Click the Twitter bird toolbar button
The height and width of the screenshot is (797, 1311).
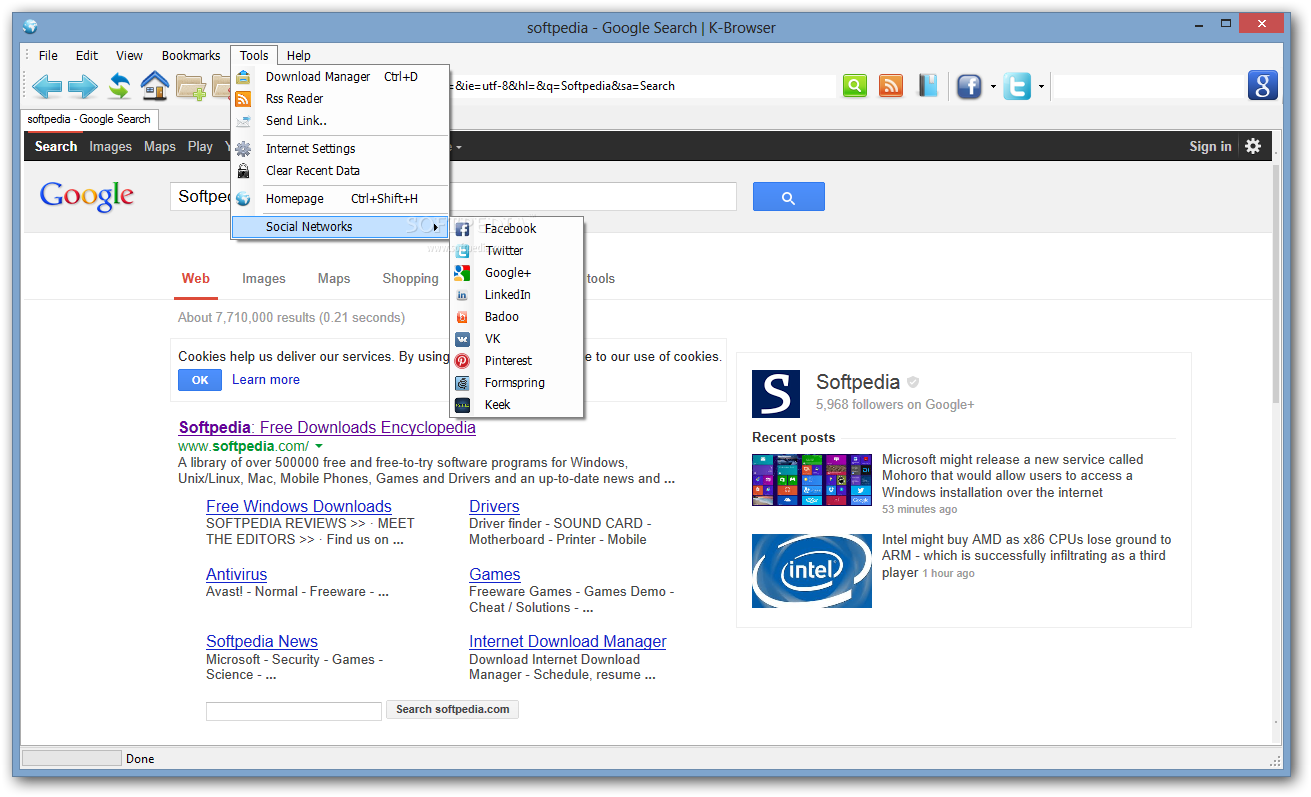1017,86
